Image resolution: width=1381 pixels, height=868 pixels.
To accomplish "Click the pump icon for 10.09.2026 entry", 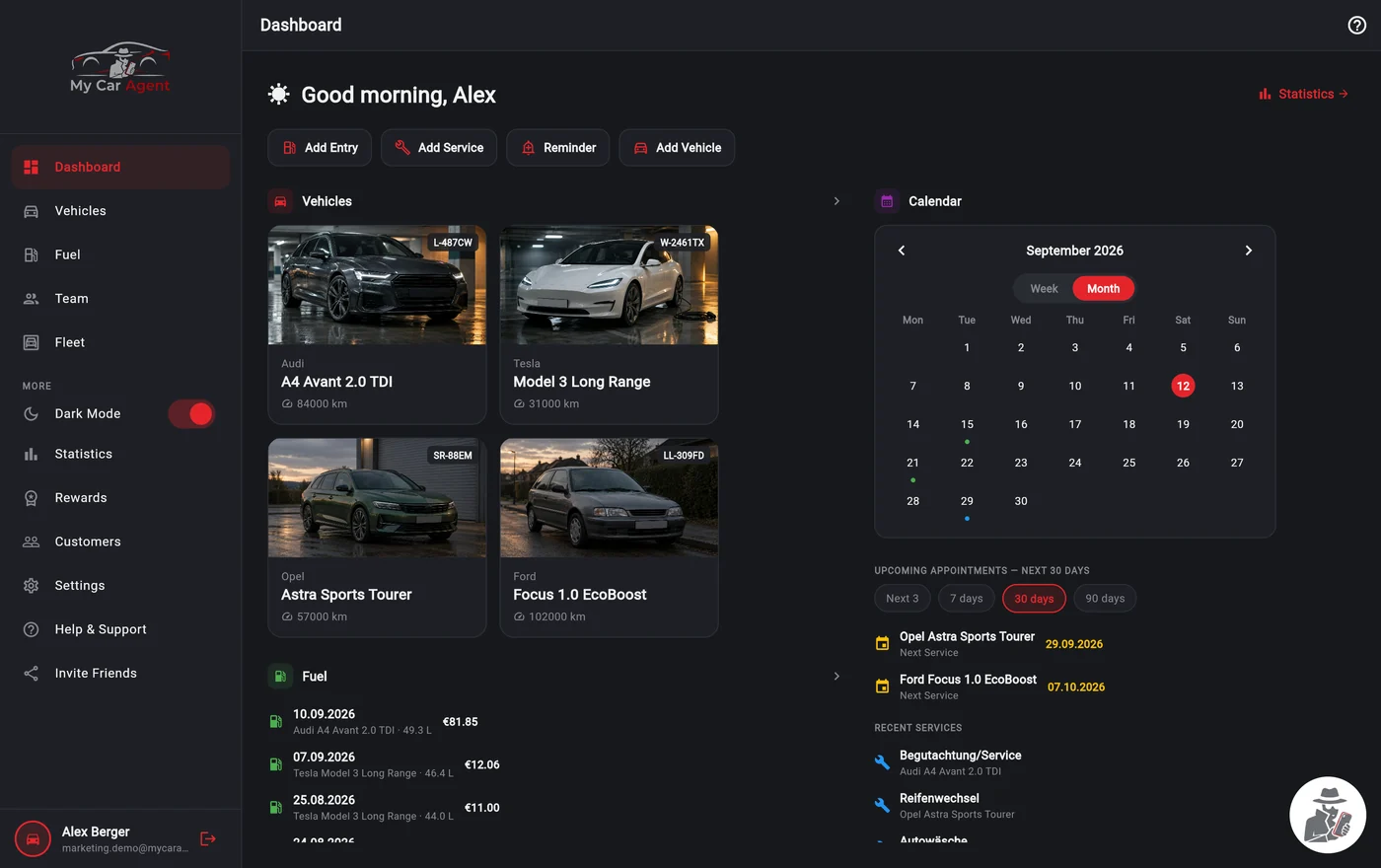I will point(276,721).
